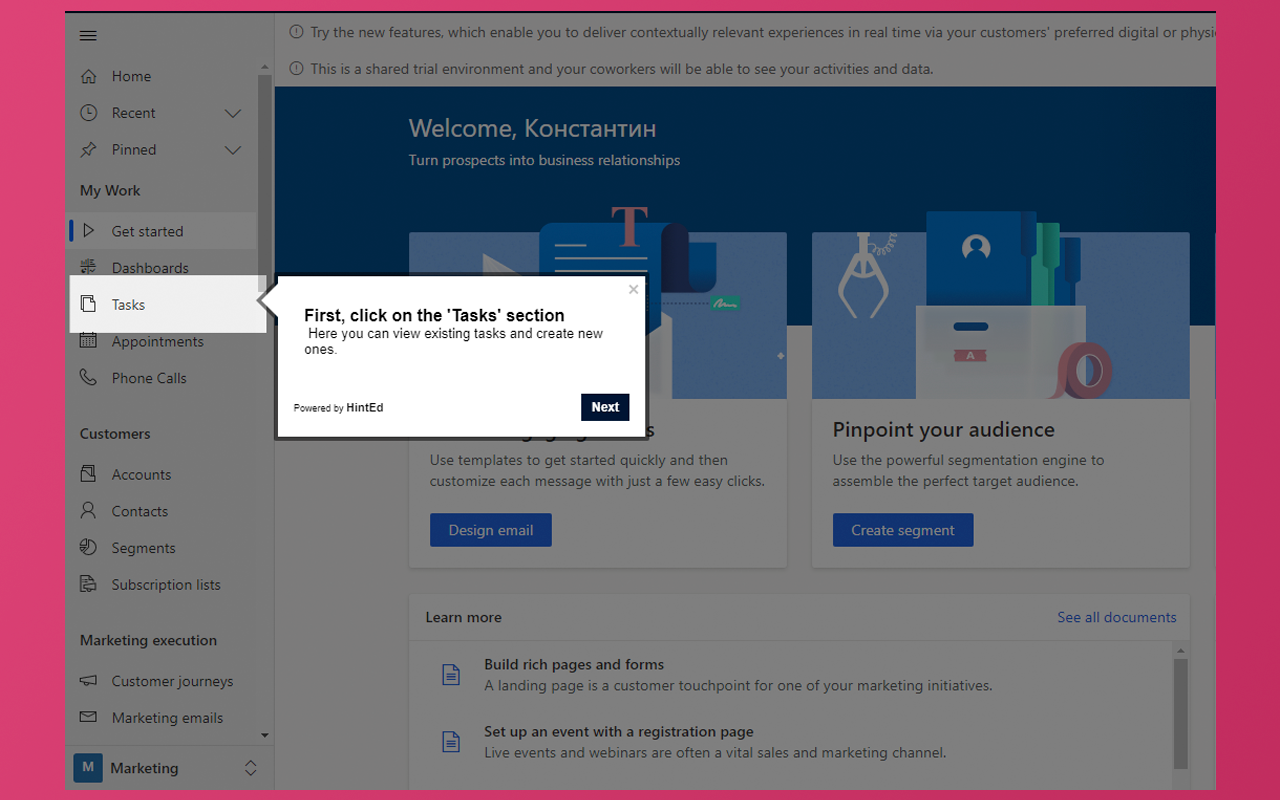Click document icon beside Set up an event

point(451,742)
